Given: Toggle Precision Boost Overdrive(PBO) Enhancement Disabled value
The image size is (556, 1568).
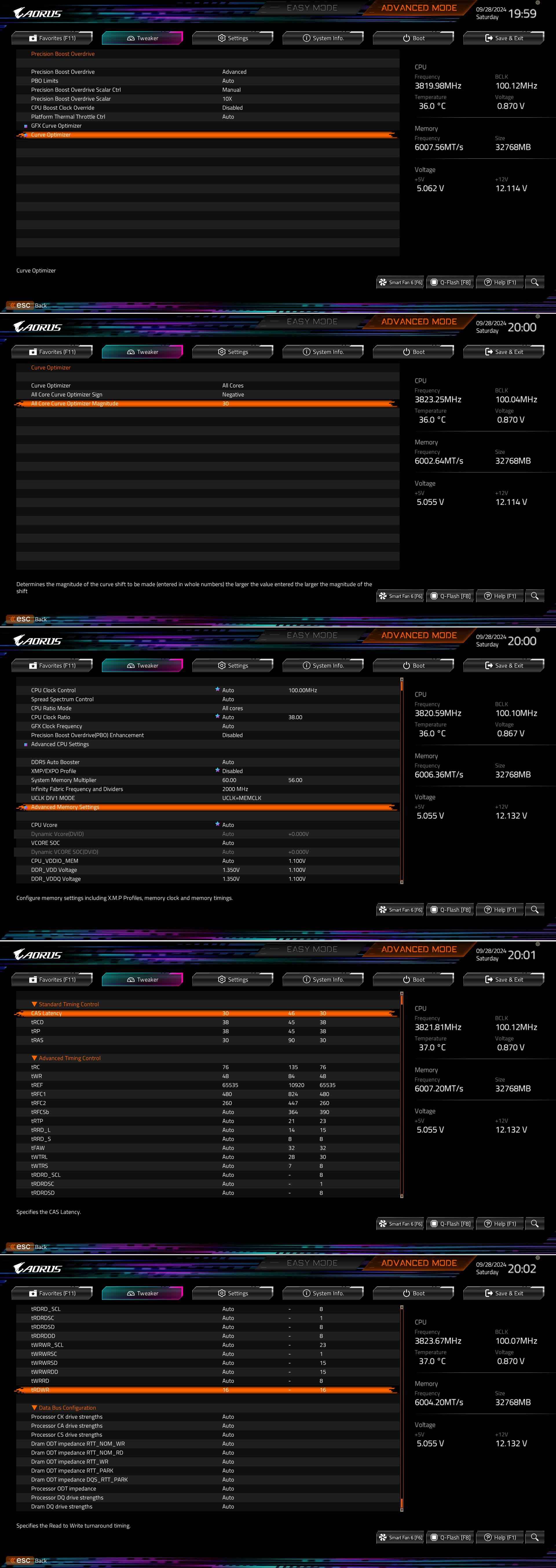Looking at the screenshot, I should pyautogui.click(x=232, y=735).
